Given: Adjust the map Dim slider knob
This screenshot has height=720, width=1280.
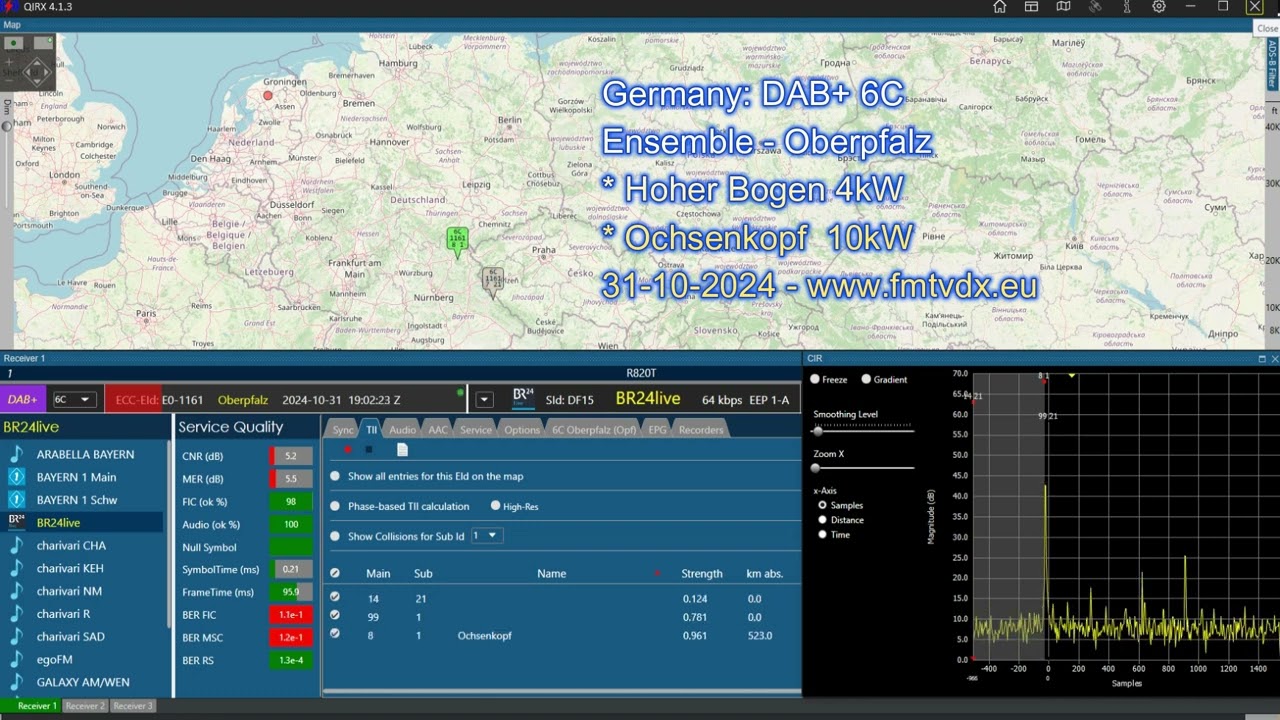Looking at the screenshot, I should tap(7, 126).
